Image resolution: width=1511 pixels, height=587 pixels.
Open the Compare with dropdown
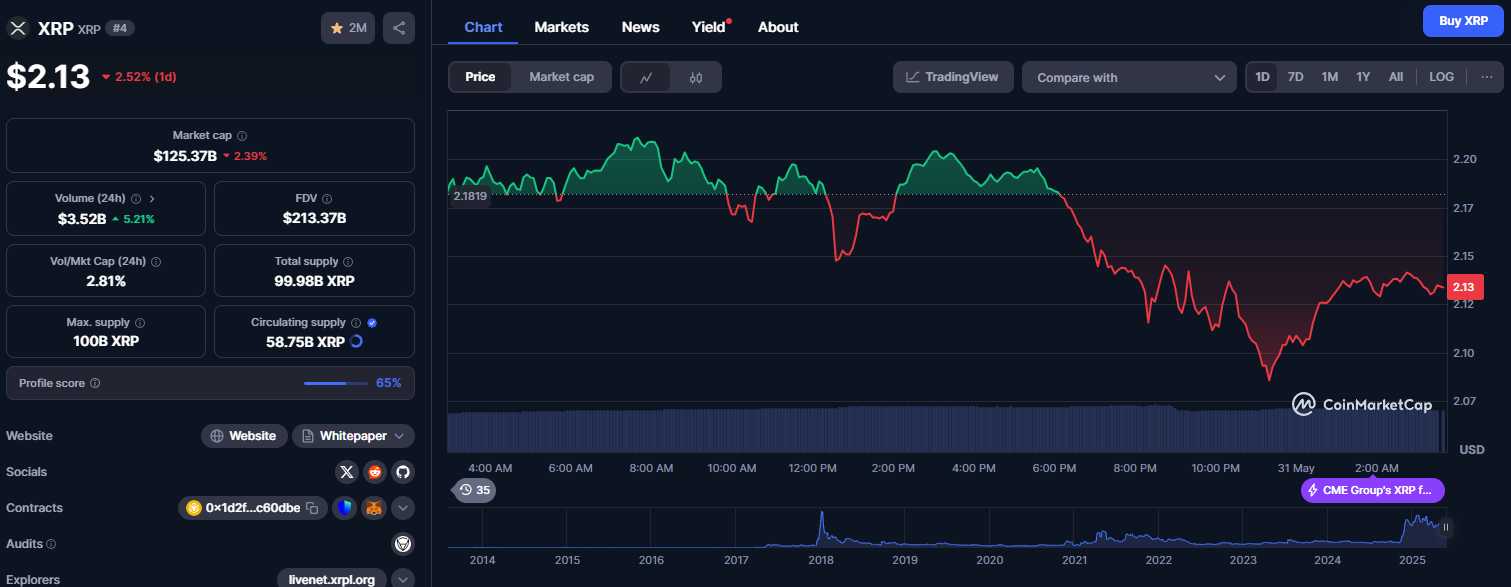click(x=1130, y=77)
